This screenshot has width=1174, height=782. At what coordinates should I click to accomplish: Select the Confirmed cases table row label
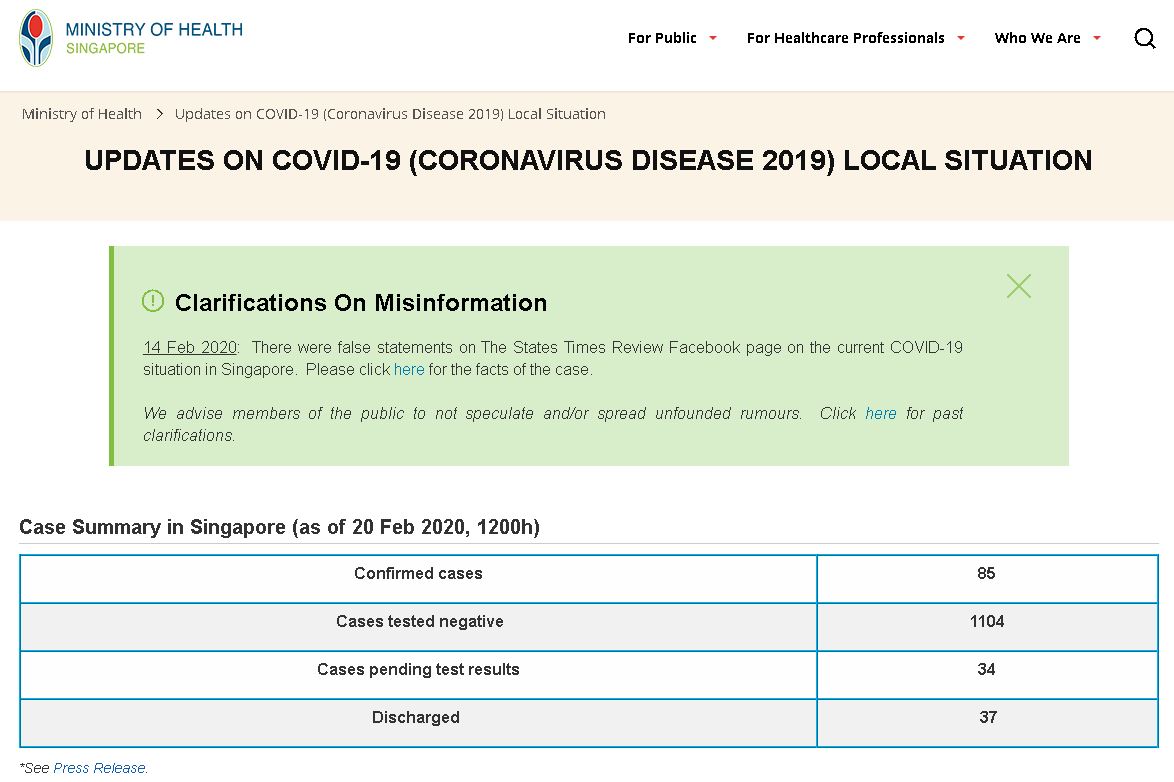[418, 574]
